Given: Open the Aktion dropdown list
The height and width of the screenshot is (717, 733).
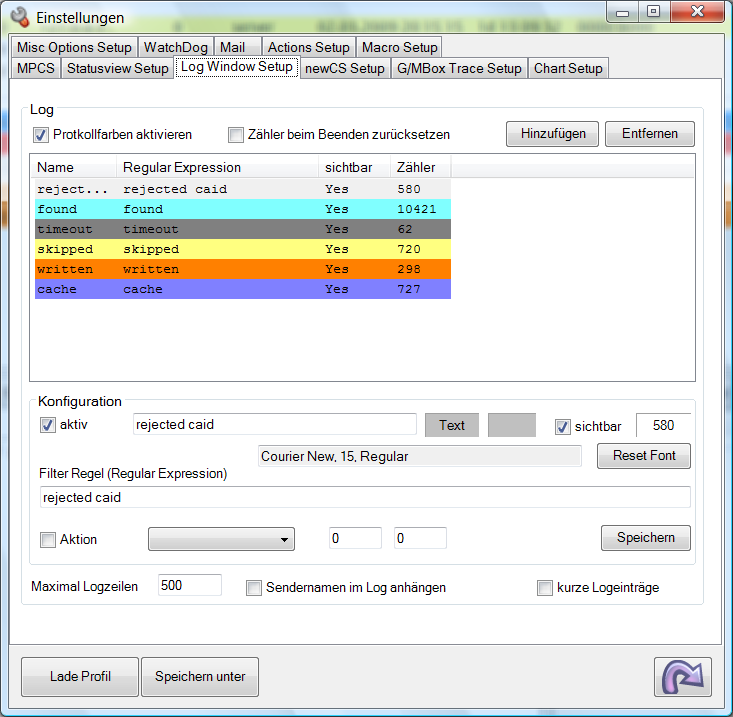Looking at the screenshot, I should (221, 540).
